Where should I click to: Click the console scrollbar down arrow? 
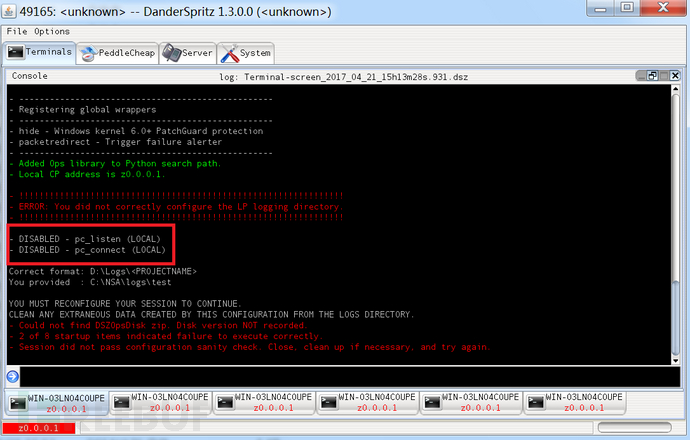[675, 361]
